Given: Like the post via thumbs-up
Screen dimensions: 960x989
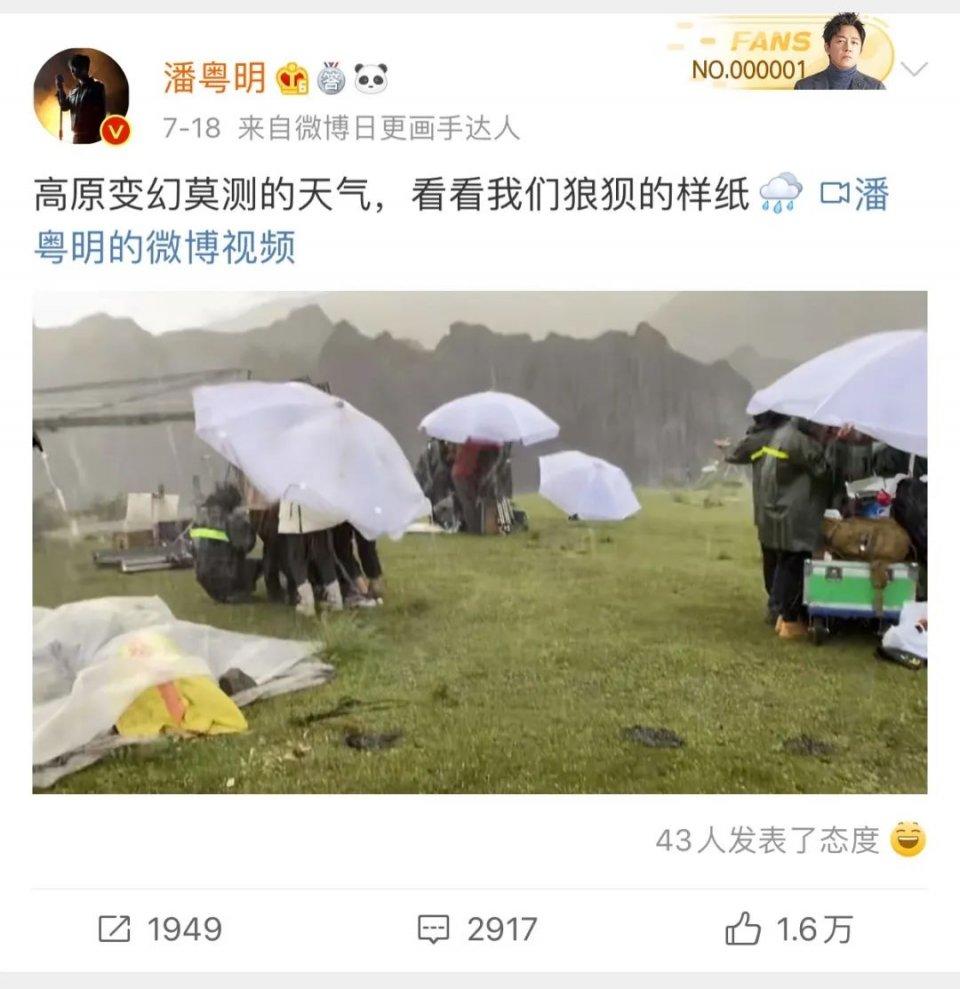Looking at the screenshot, I should click(x=742, y=928).
